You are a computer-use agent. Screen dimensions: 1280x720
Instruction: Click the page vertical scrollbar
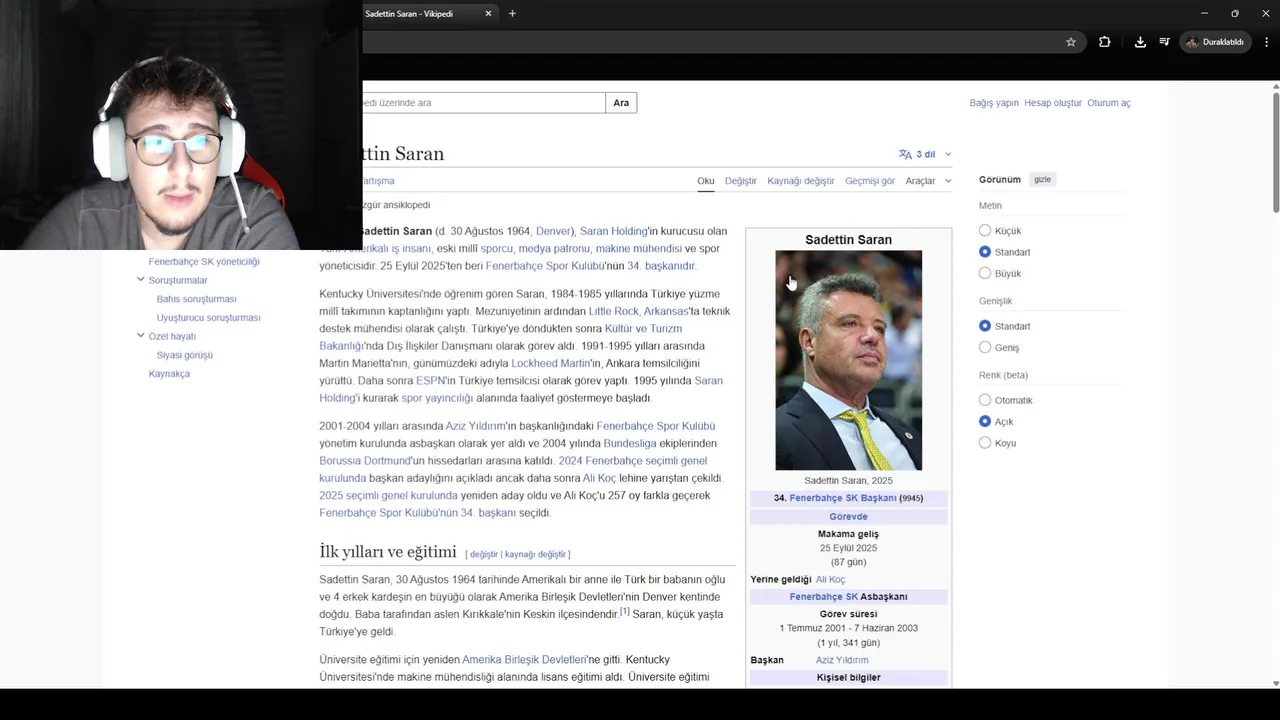click(x=1275, y=150)
